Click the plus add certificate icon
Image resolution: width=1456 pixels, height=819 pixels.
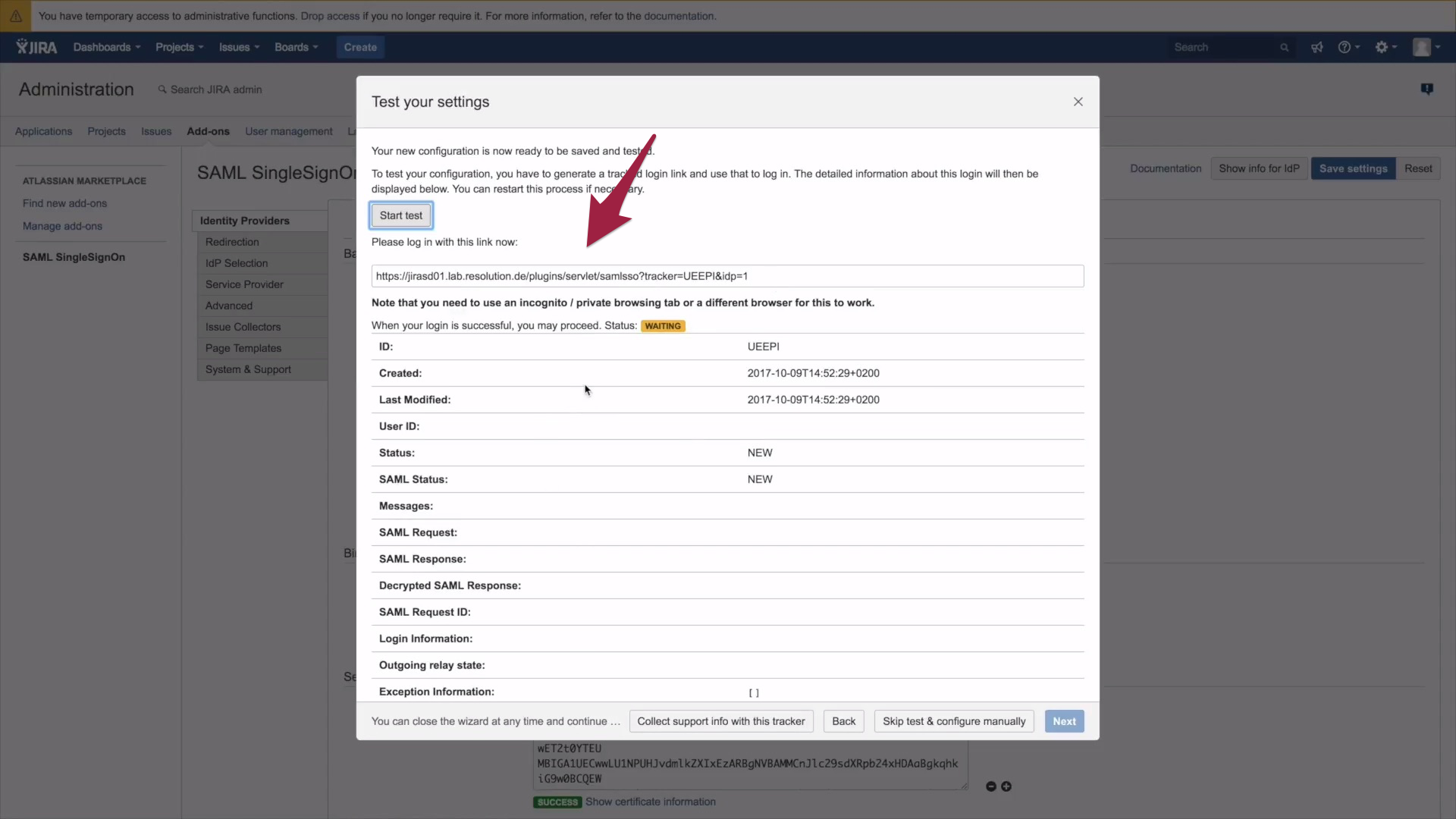(x=1006, y=786)
